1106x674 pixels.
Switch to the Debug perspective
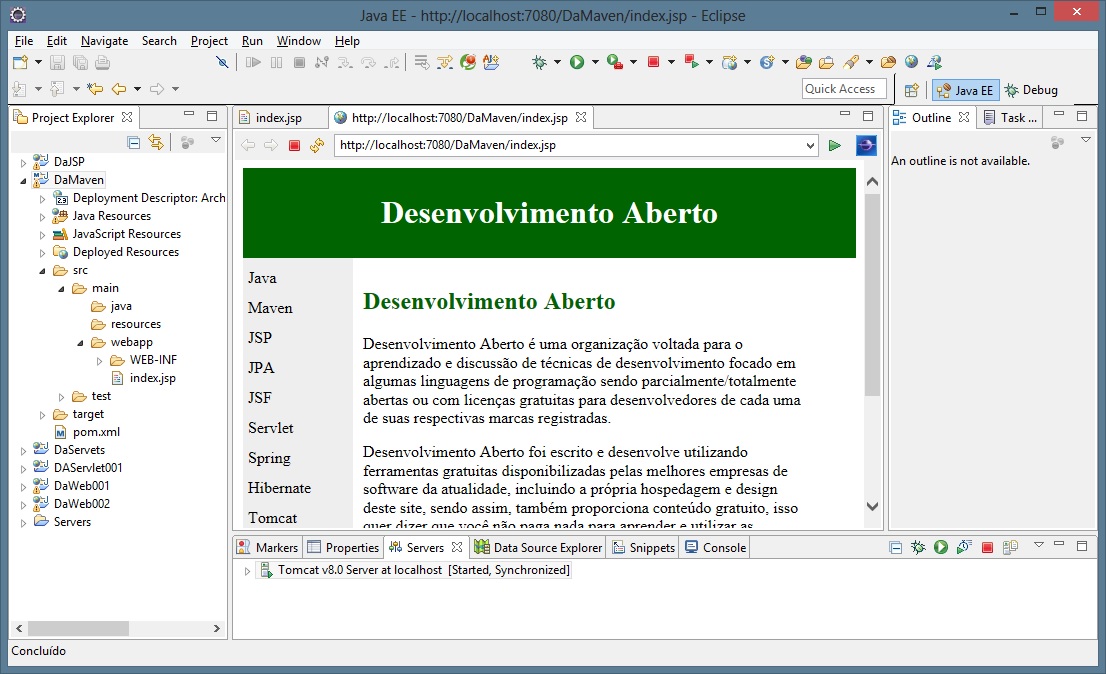tap(1031, 90)
